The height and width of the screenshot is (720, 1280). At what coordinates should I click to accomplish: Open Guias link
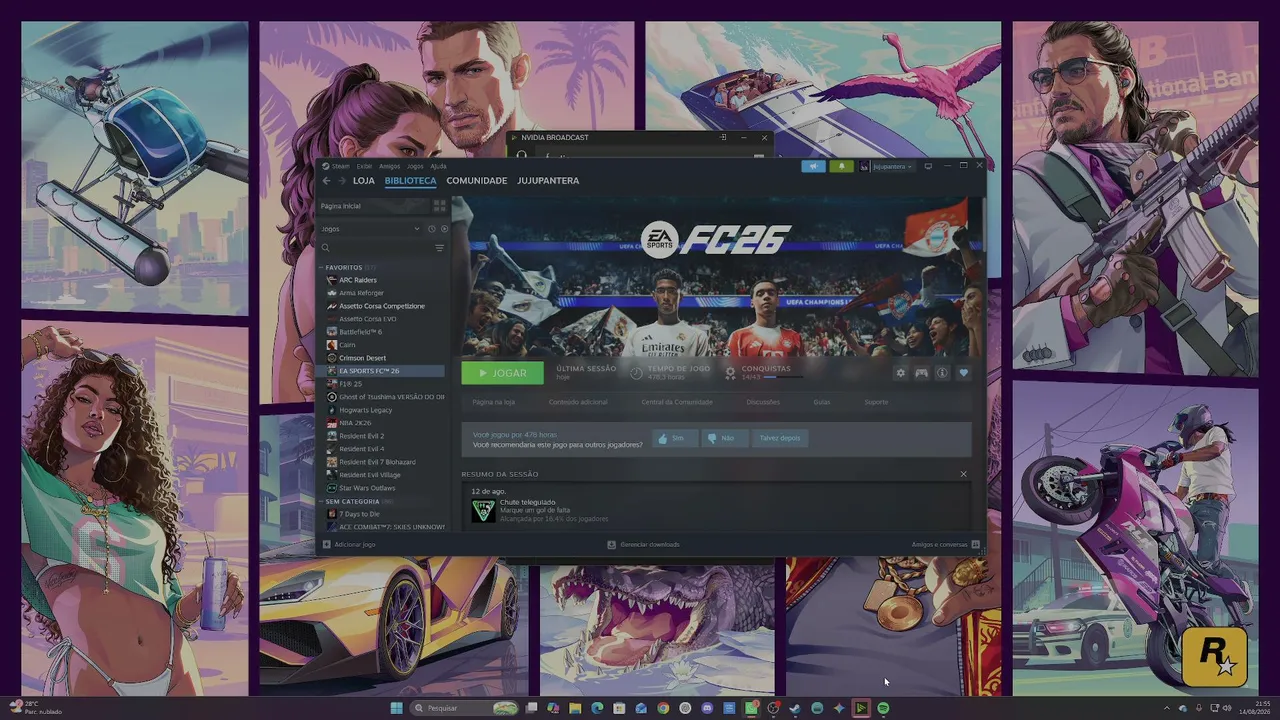click(x=822, y=402)
